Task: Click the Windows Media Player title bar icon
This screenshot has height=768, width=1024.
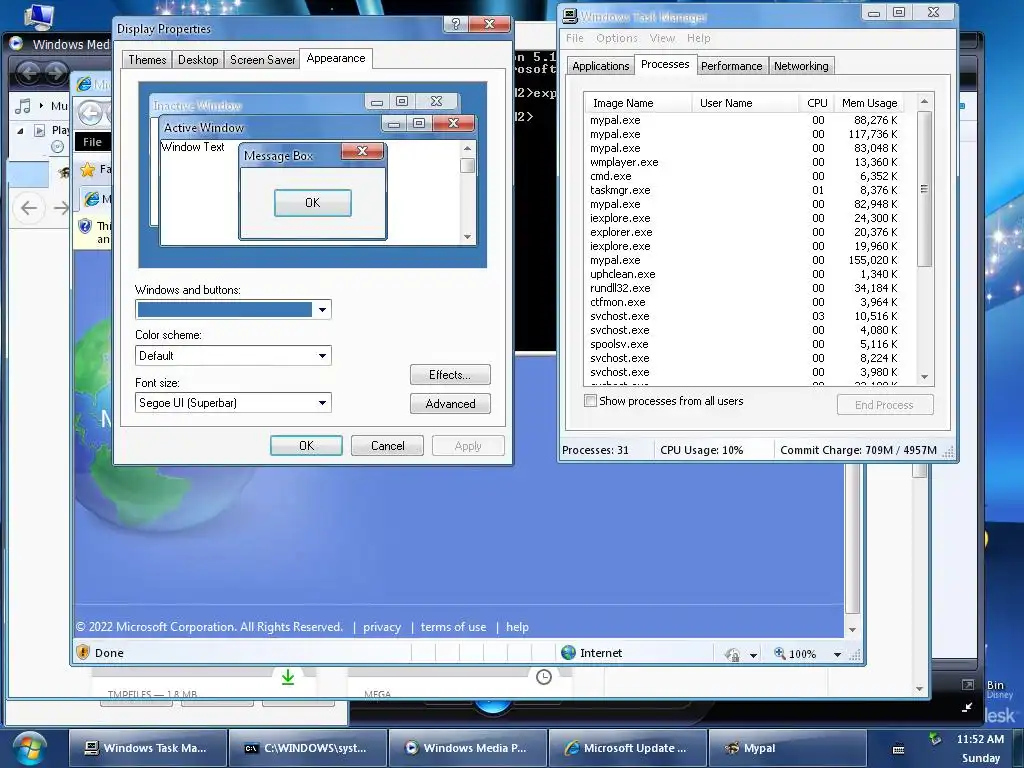Action: [16, 44]
